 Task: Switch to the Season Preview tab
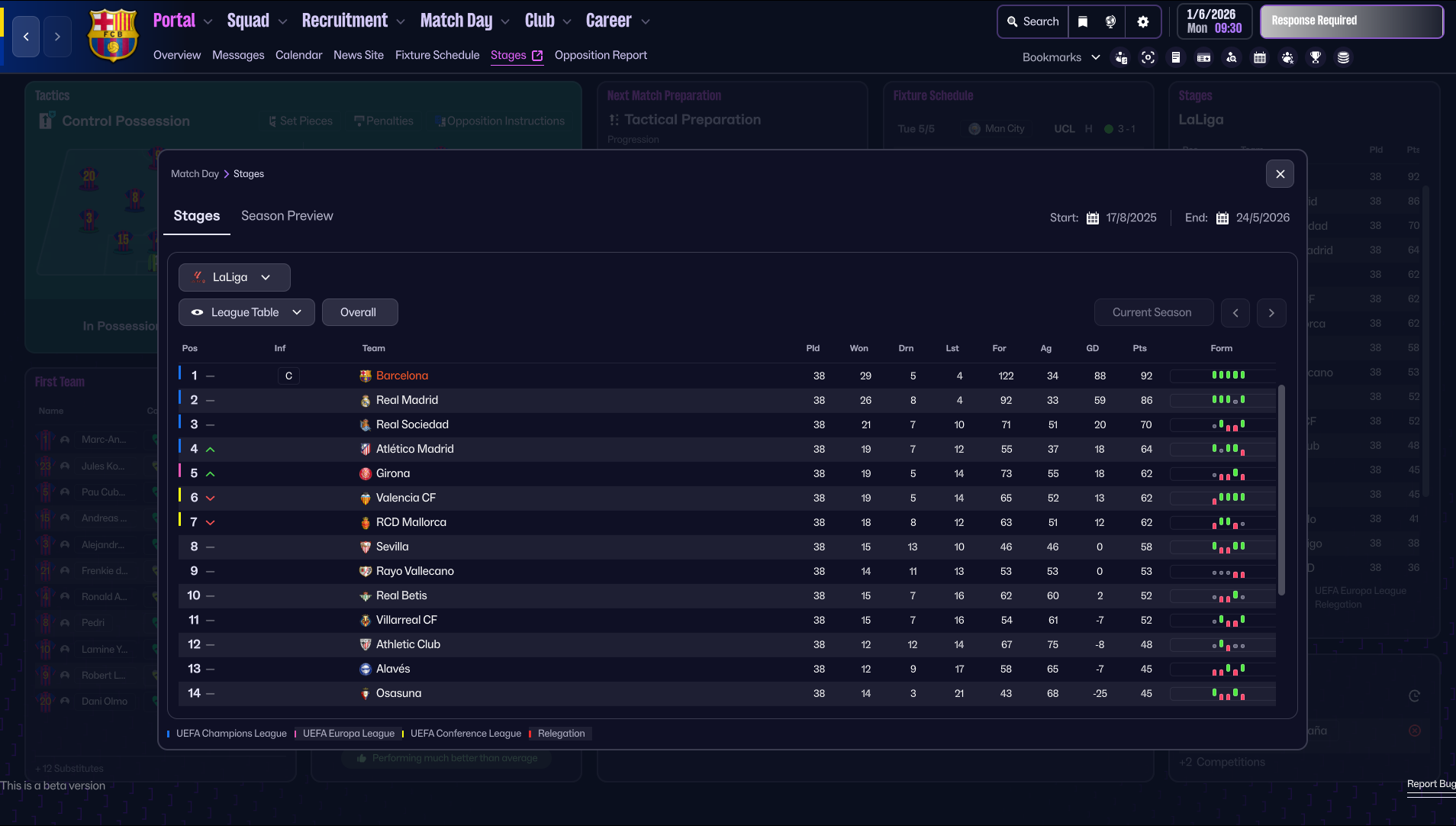287,216
